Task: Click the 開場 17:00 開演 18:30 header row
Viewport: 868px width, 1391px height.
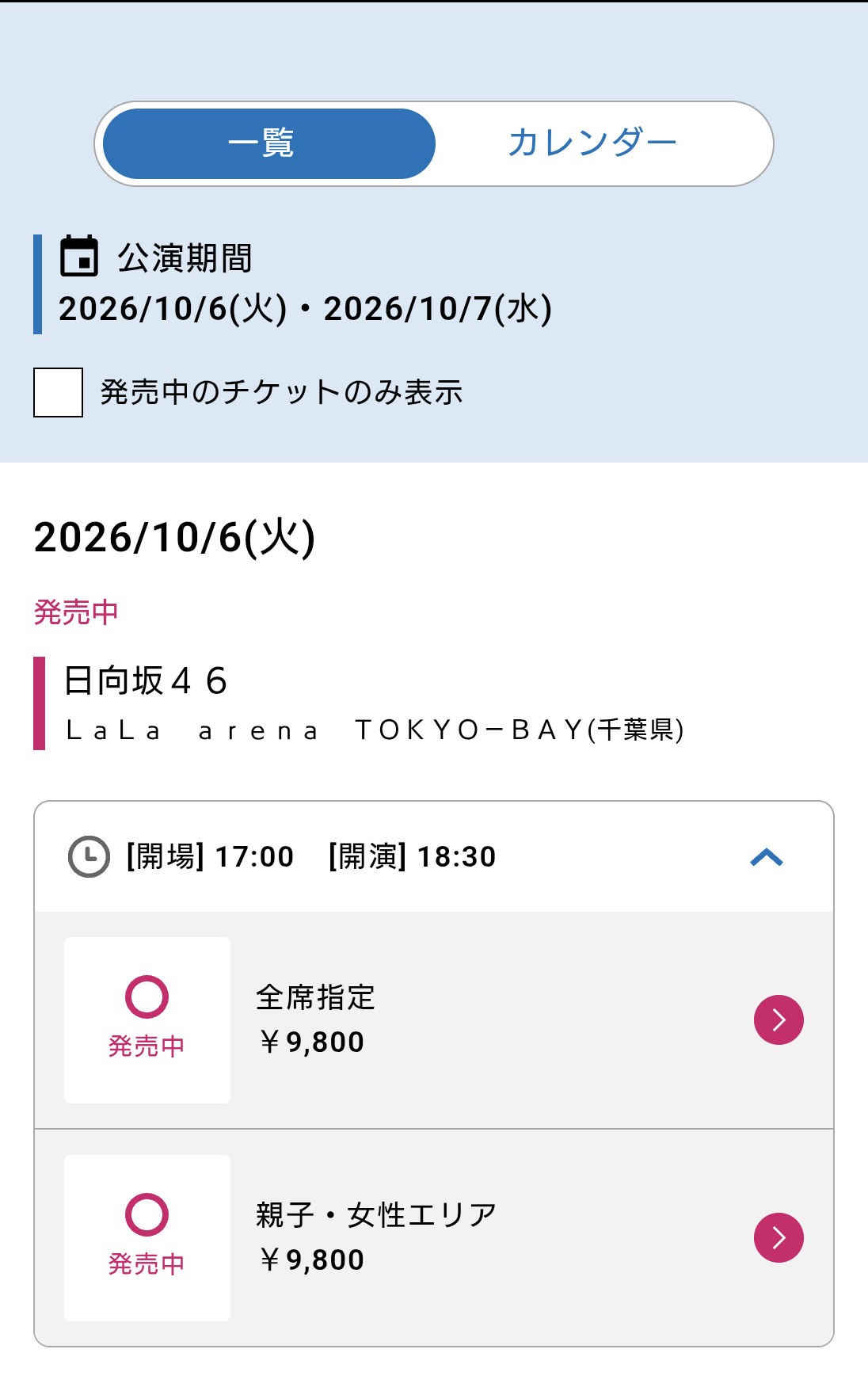Action: pyautogui.click(x=434, y=857)
